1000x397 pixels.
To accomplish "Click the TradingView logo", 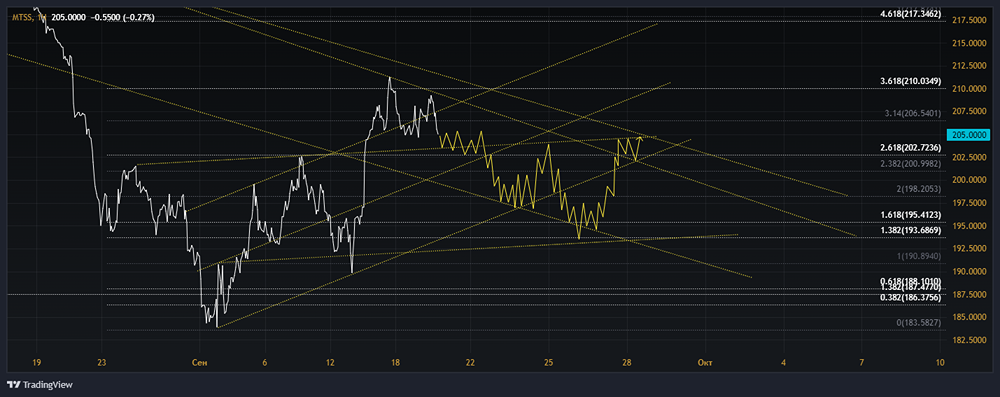I will pos(40,385).
